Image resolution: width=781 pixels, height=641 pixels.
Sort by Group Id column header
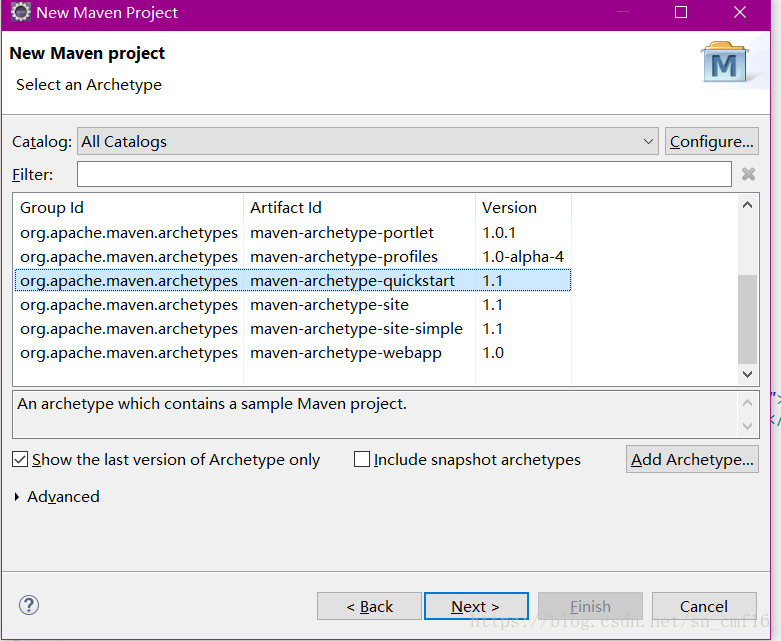129,207
